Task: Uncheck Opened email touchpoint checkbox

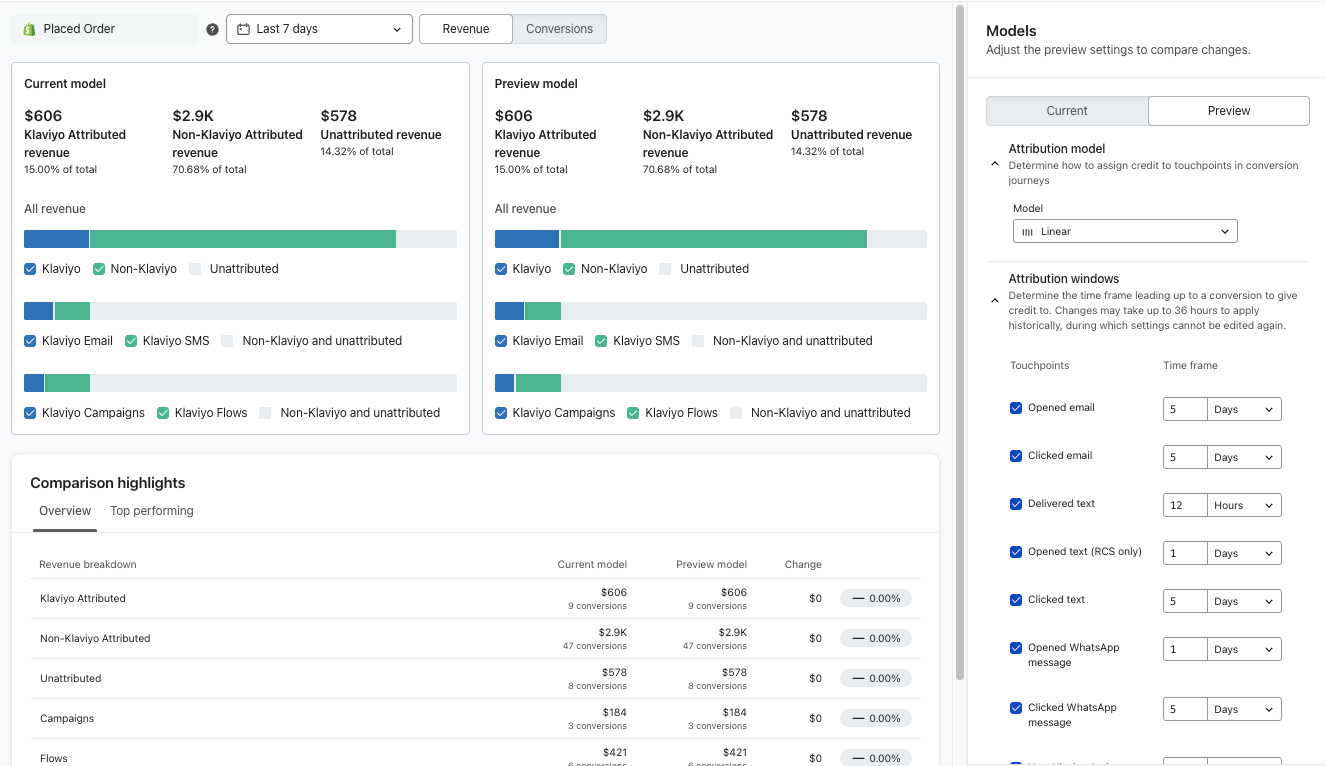Action: (x=1016, y=408)
